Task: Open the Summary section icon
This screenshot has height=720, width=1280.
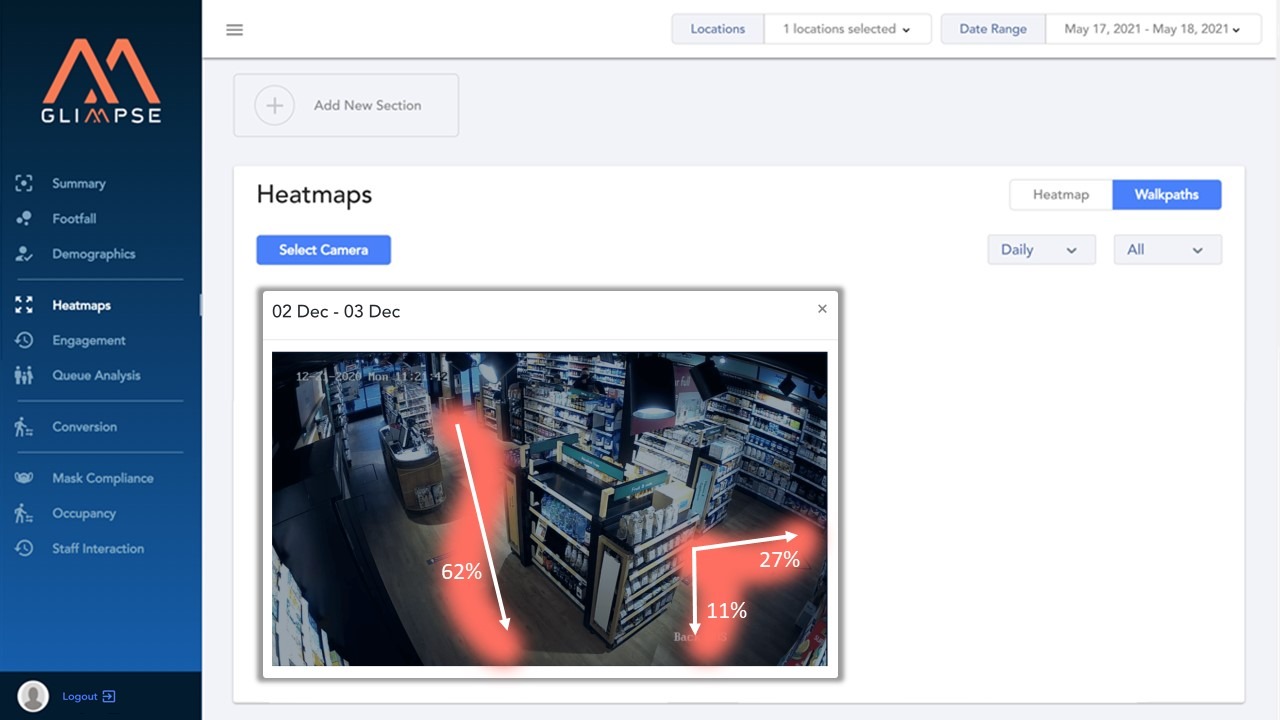Action: 23,183
